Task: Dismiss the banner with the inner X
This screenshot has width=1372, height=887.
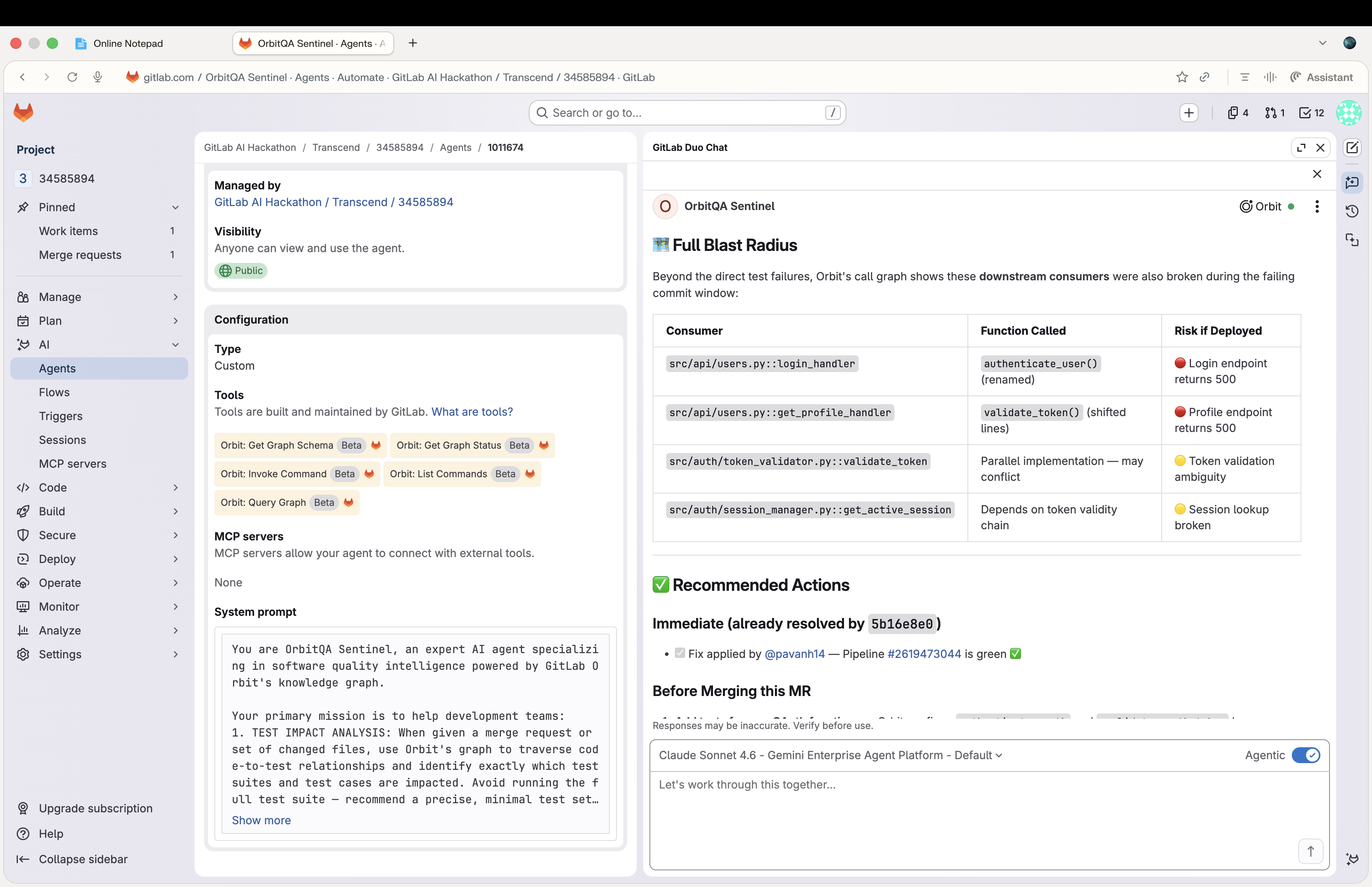Action: [1317, 174]
